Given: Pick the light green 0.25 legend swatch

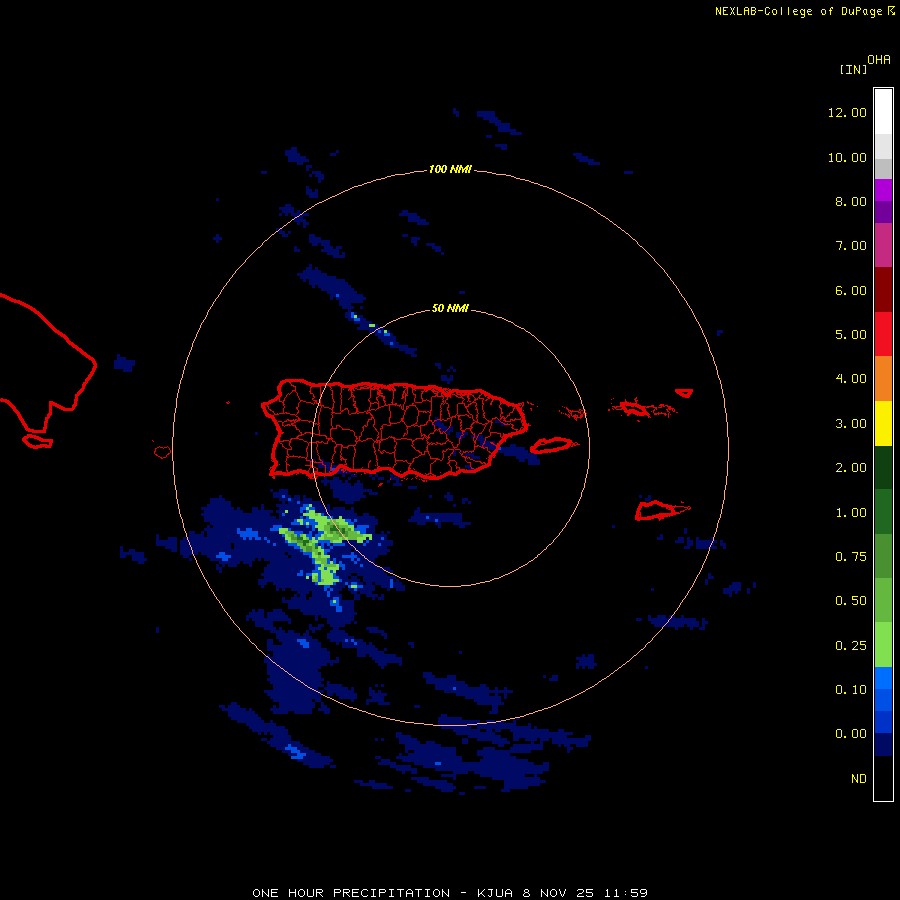Looking at the screenshot, I should (x=883, y=645).
